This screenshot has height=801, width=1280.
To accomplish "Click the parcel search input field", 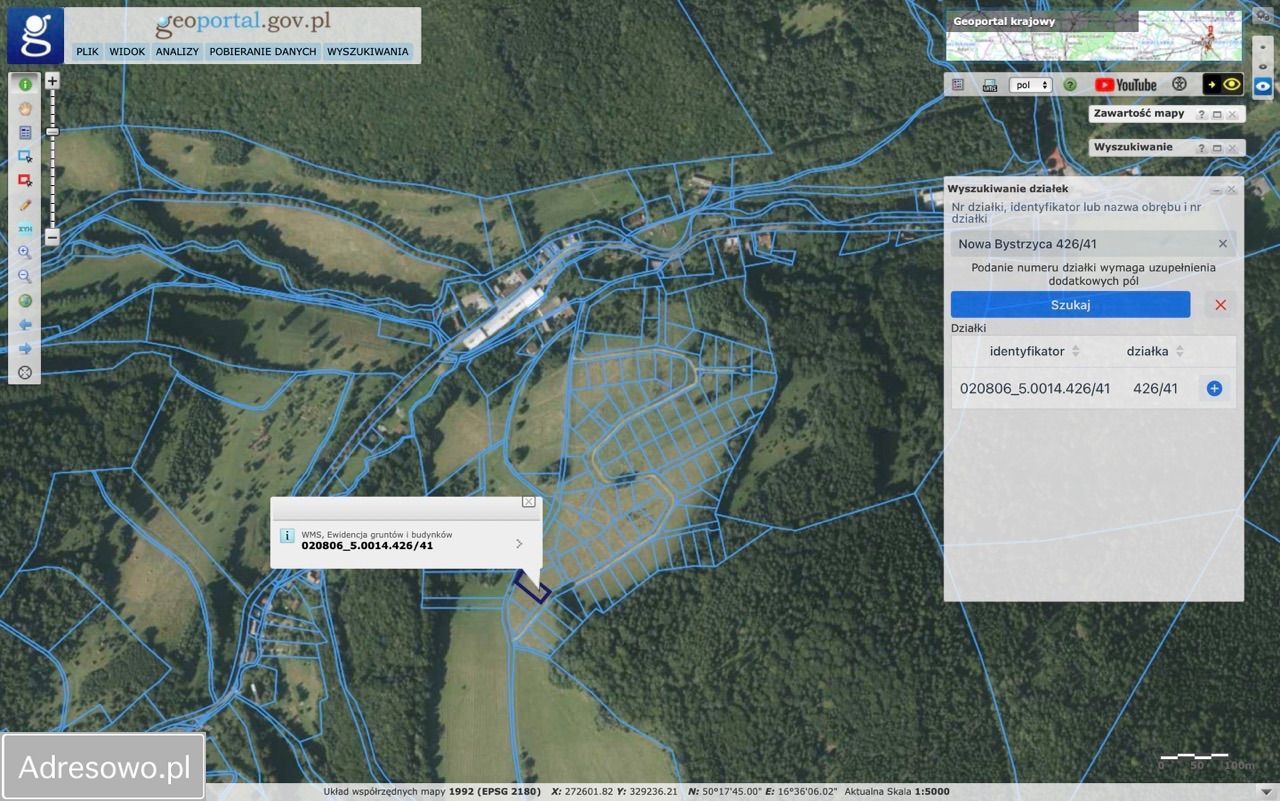I will (x=1083, y=244).
